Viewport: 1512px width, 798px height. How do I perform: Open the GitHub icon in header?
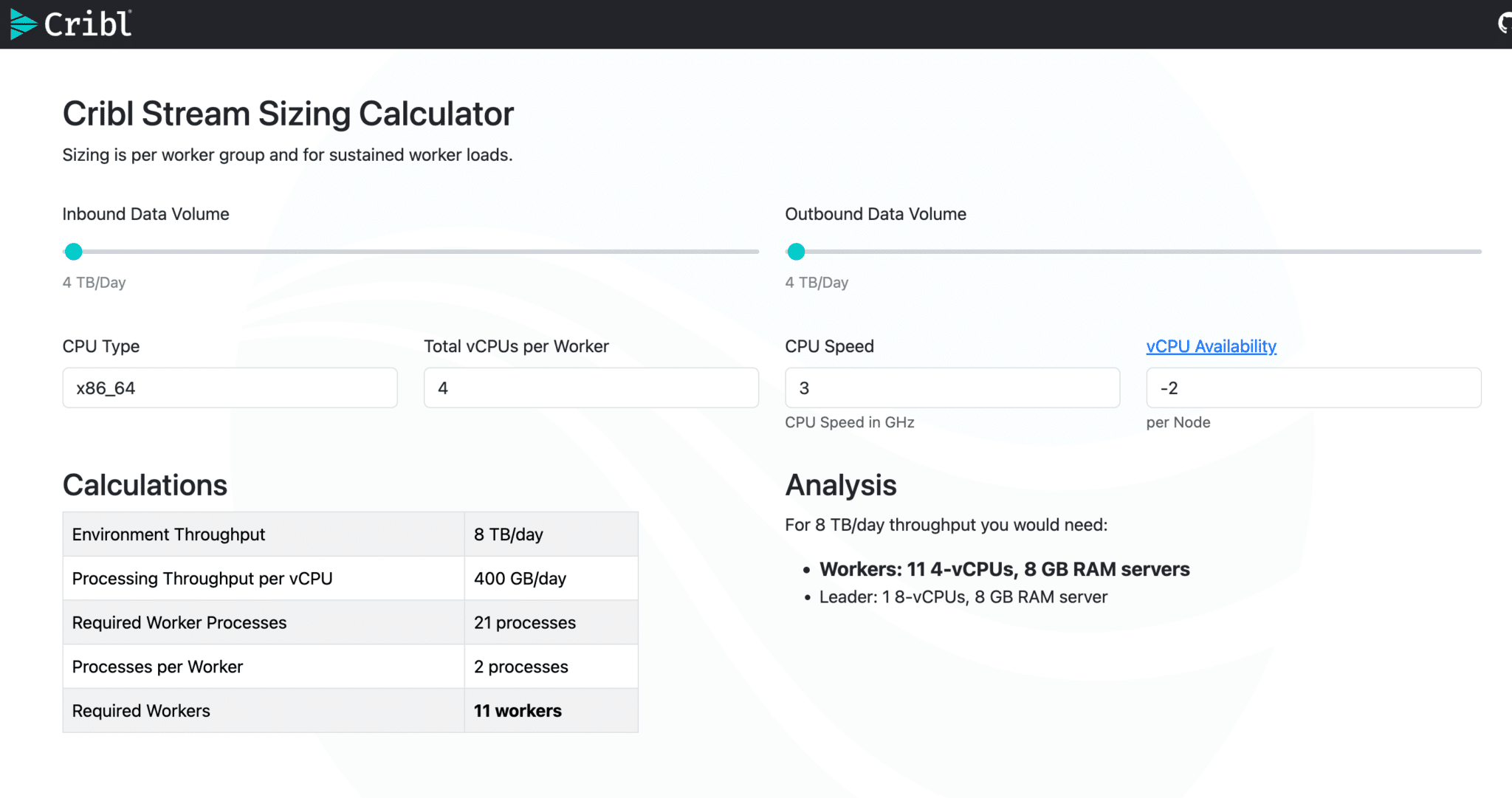[x=1505, y=24]
